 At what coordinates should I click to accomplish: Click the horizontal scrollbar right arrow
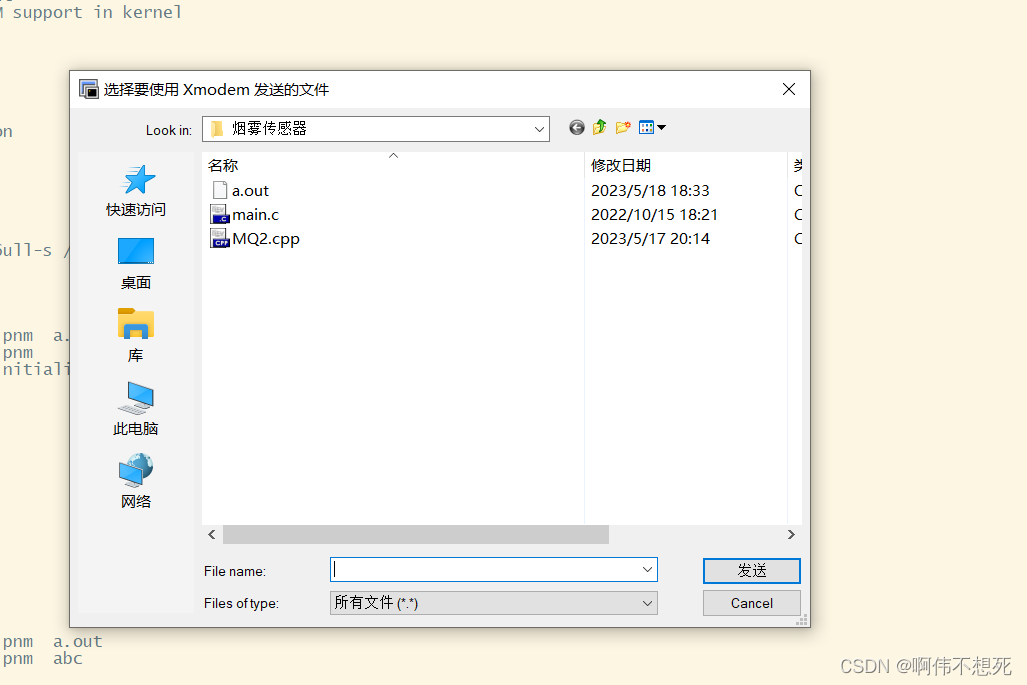[791, 534]
